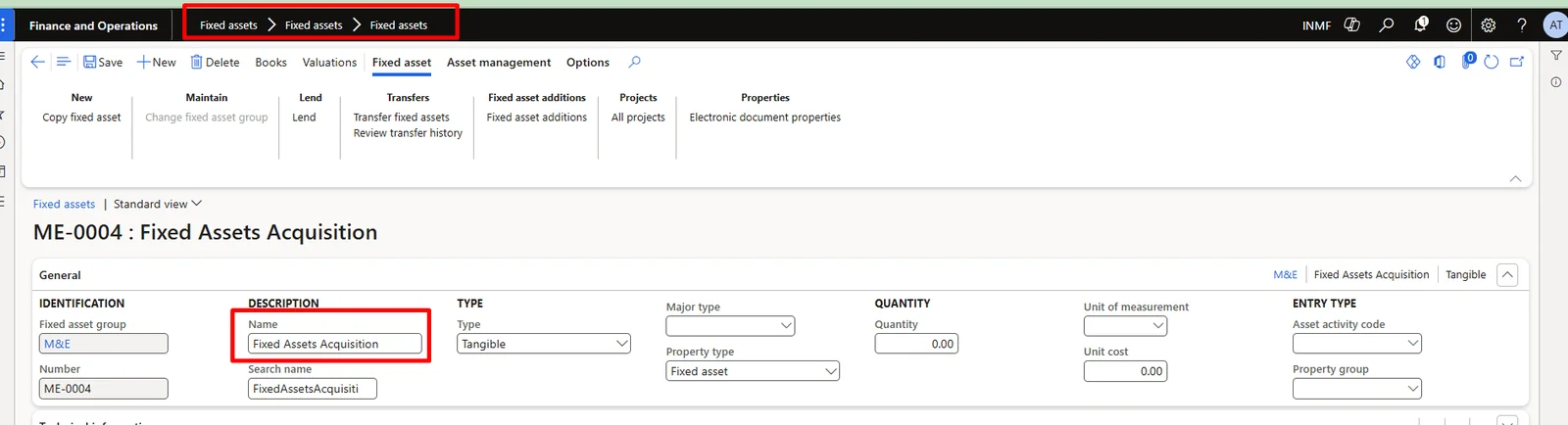Open the form in new window
This screenshot has height=425, width=1568.
tap(1517, 62)
